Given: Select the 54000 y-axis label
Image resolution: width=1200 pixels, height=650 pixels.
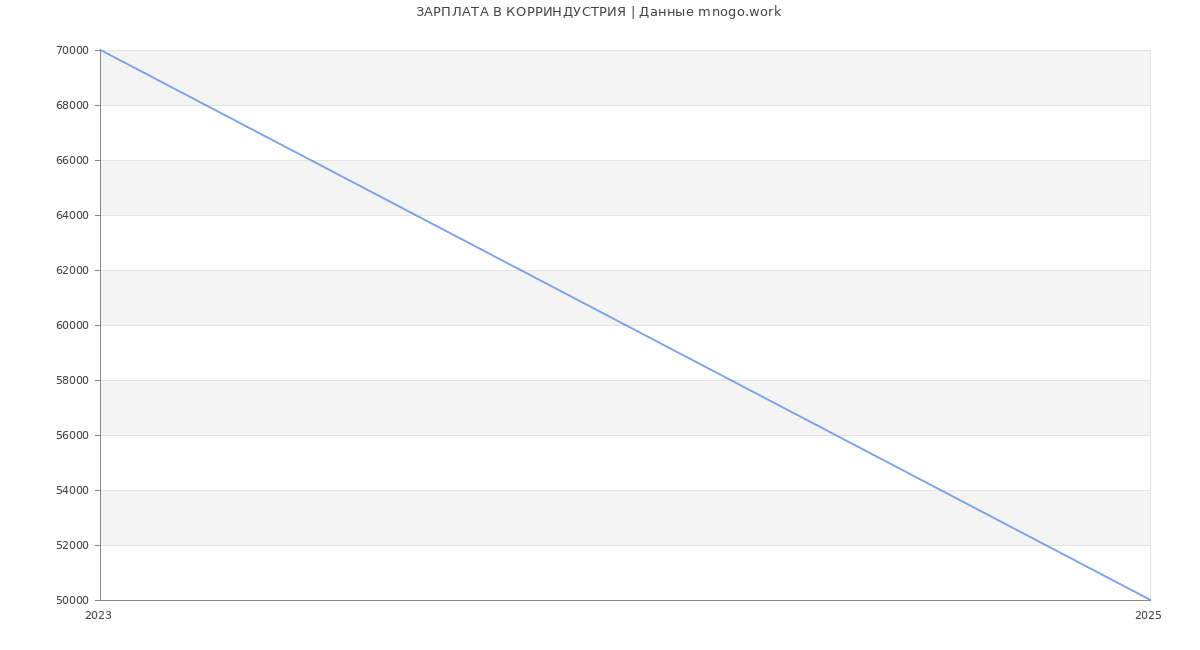Looking at the screenshot, I should click(x=72, y=490).
